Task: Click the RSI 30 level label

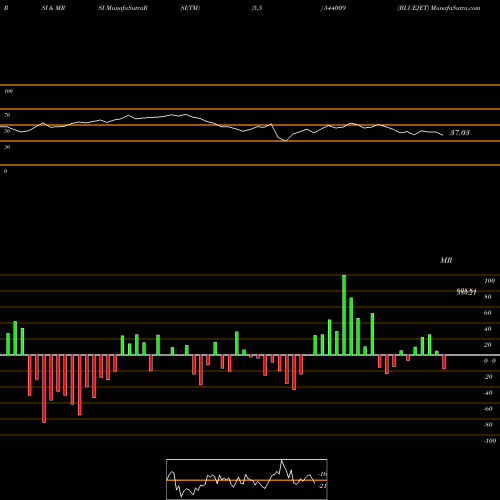Action: (7, 147)
